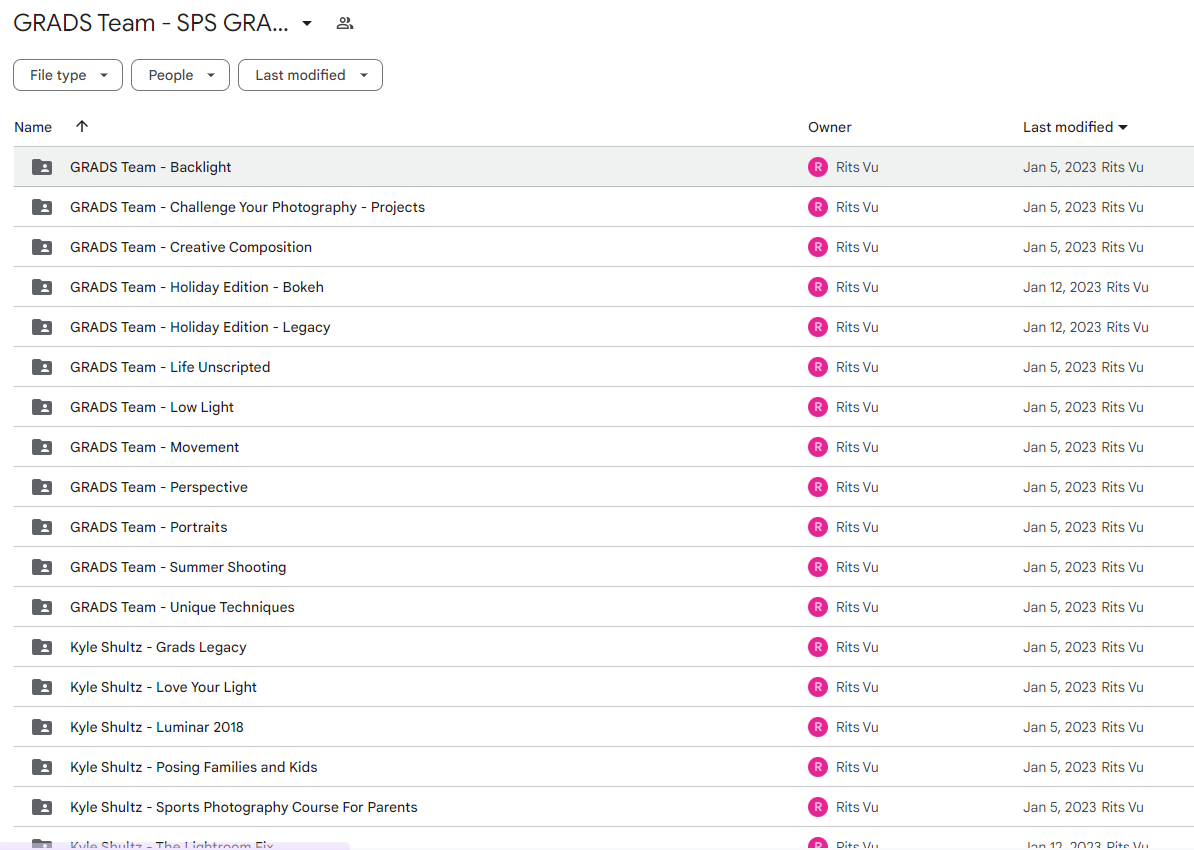Viewport: 1194px width, 850px height.
Task: Select GRADS Team - Unique Techniques name
Action: pyautogui.click(x=183, y=607)
